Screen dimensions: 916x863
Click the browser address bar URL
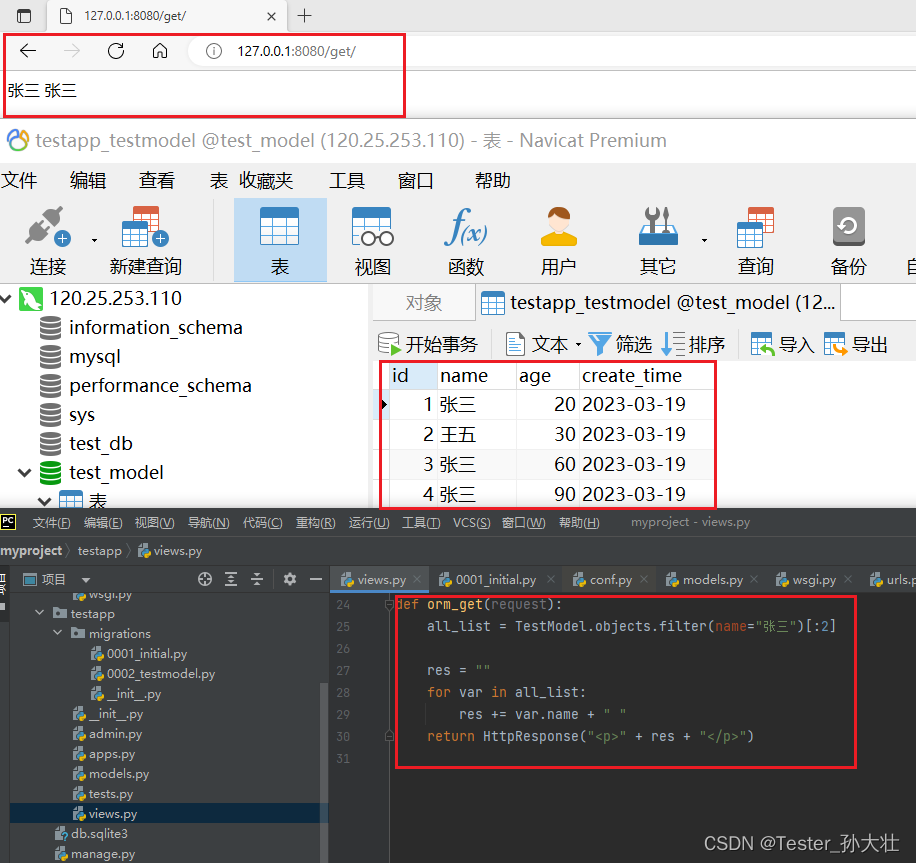coord(296,51)
